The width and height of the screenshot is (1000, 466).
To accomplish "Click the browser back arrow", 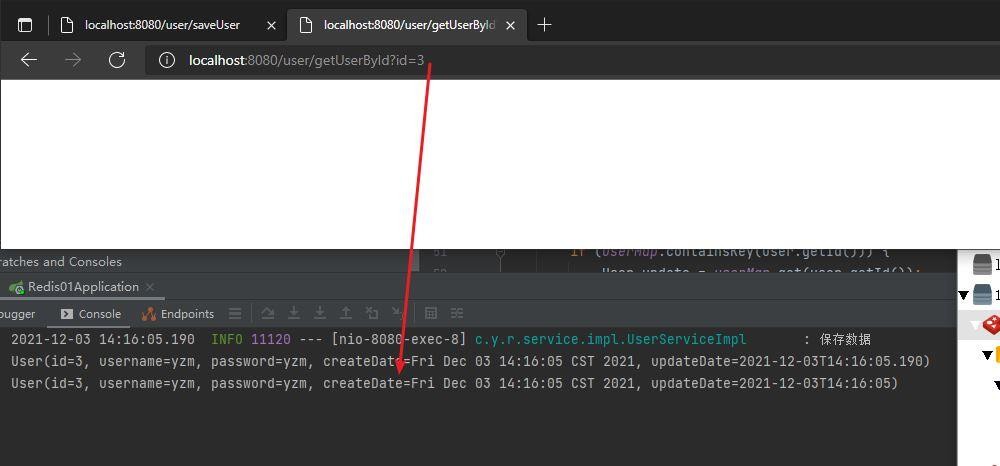I will 29,60.
